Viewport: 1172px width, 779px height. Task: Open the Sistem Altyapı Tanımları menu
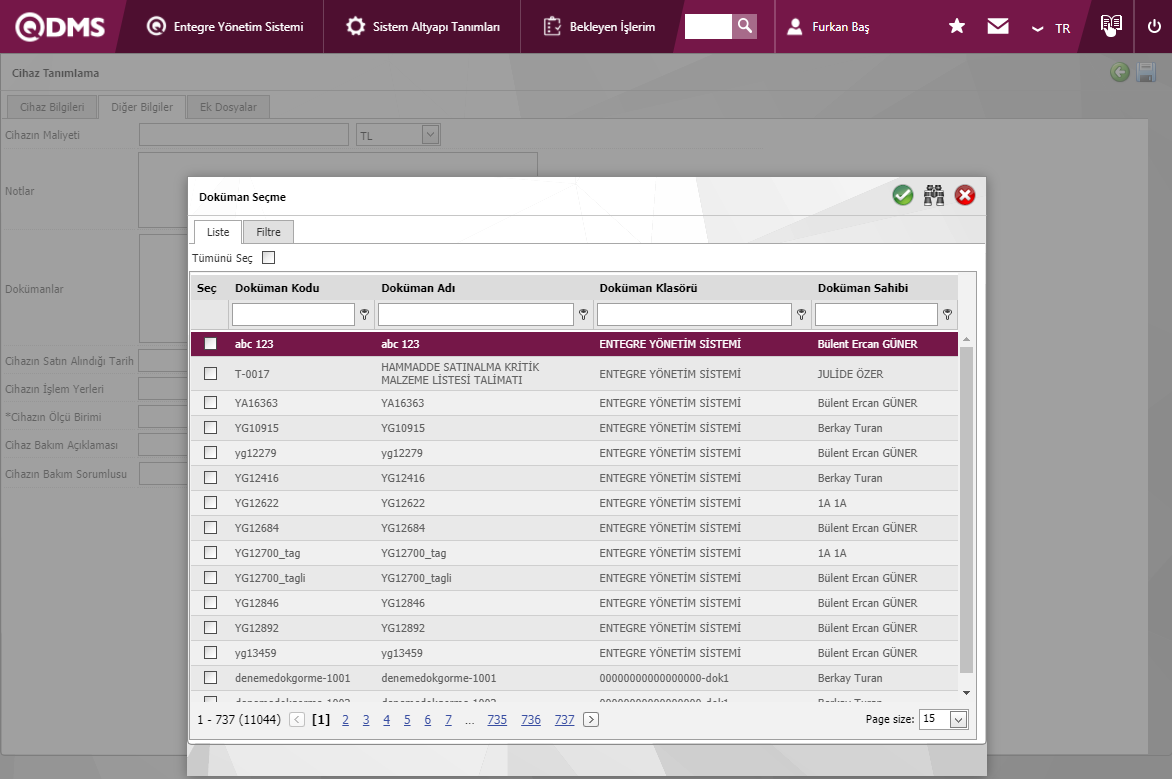point(423,27)
